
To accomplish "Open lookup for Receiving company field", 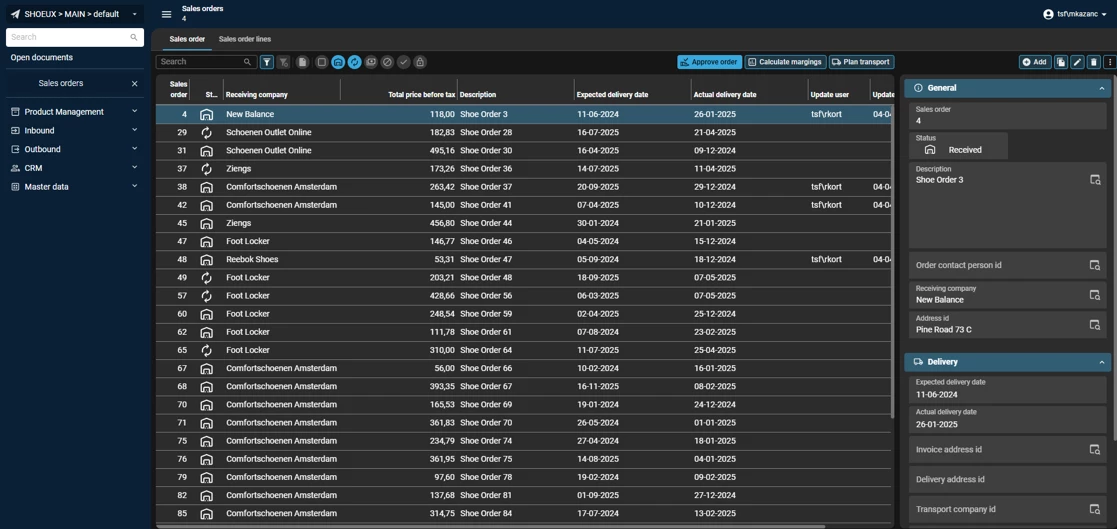I will [1094, 295].
